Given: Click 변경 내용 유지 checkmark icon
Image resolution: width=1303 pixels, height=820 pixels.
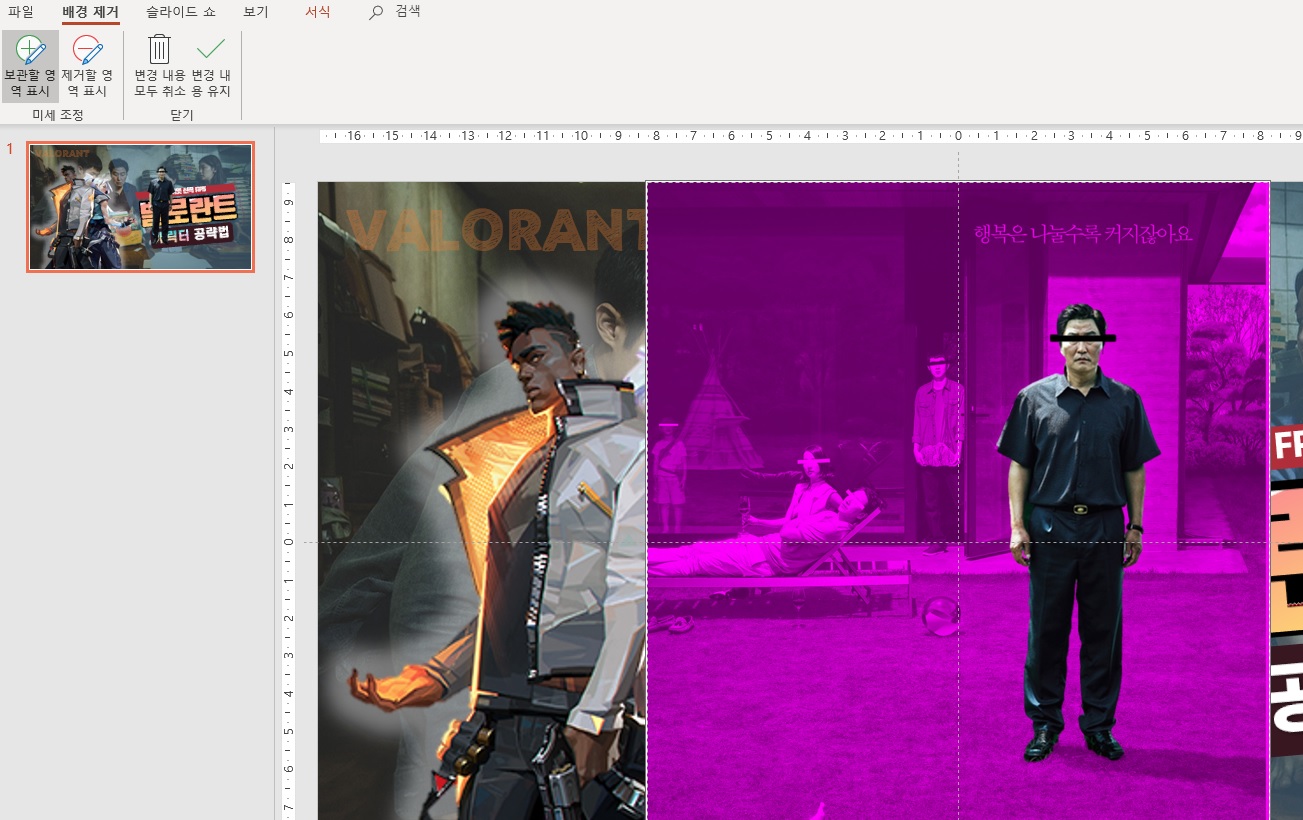Looking at the screenshot, I should click(x=211, y=49).
